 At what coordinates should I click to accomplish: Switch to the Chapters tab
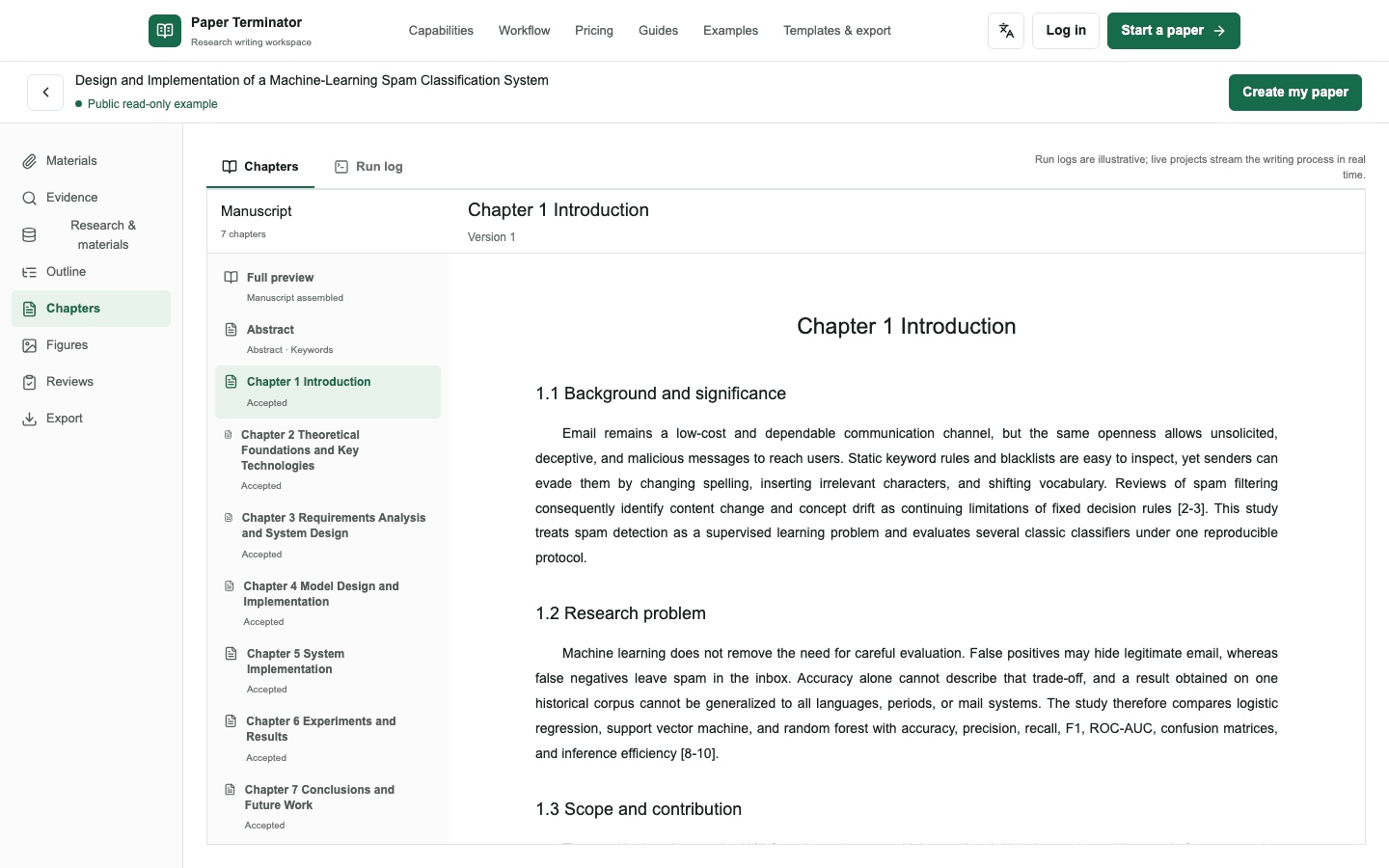[260, 167]
